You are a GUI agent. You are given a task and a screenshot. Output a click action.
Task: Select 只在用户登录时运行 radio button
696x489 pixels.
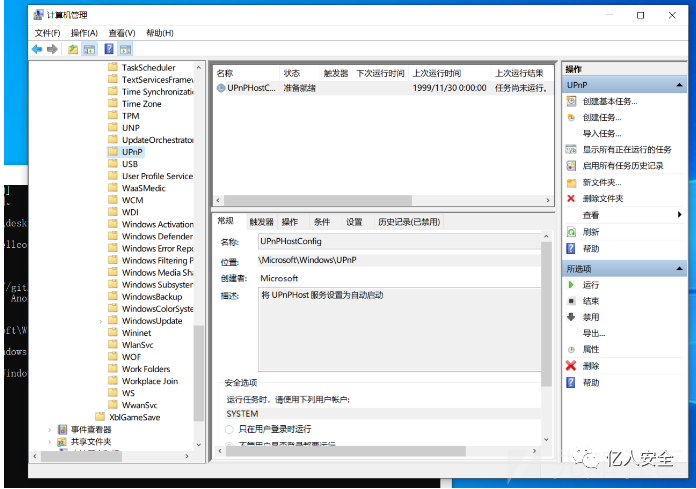tap(229, 430)
